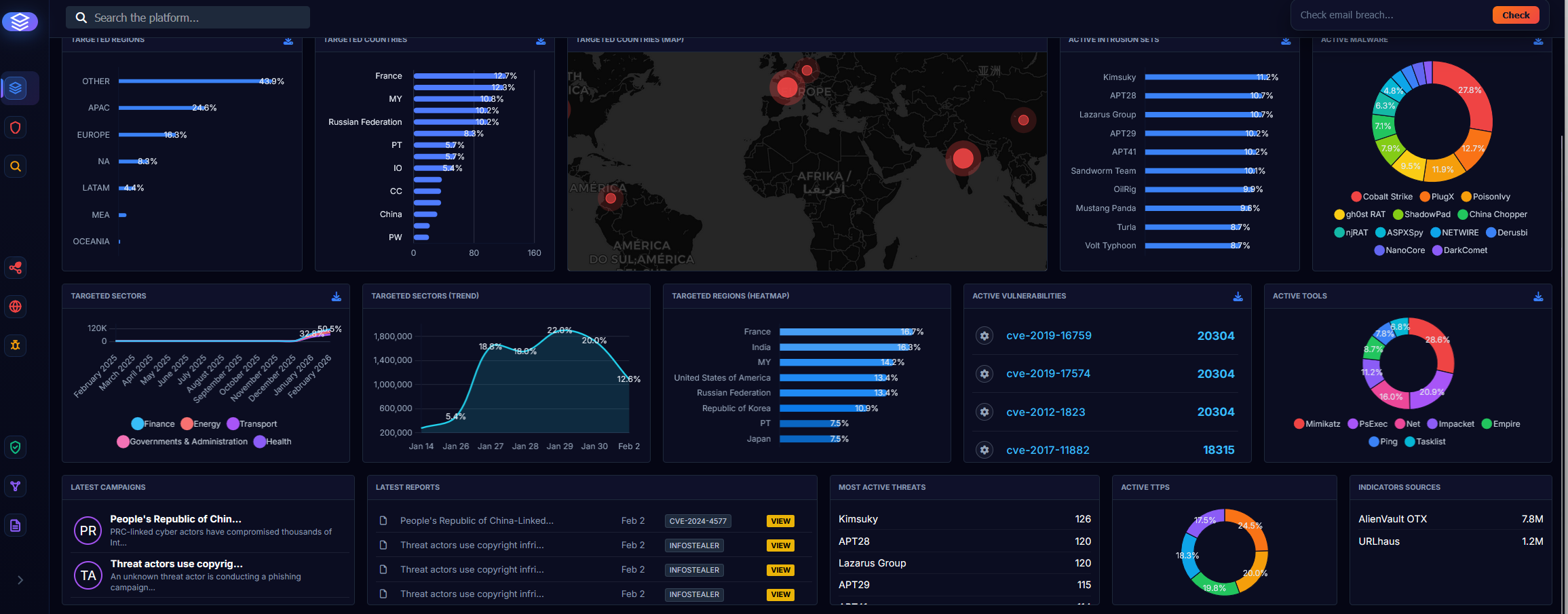Open the cve-2012-1823 vulnerability link
This screenshot has width=1568, height=614.
pyautogui.click(x=1046, y=412)
